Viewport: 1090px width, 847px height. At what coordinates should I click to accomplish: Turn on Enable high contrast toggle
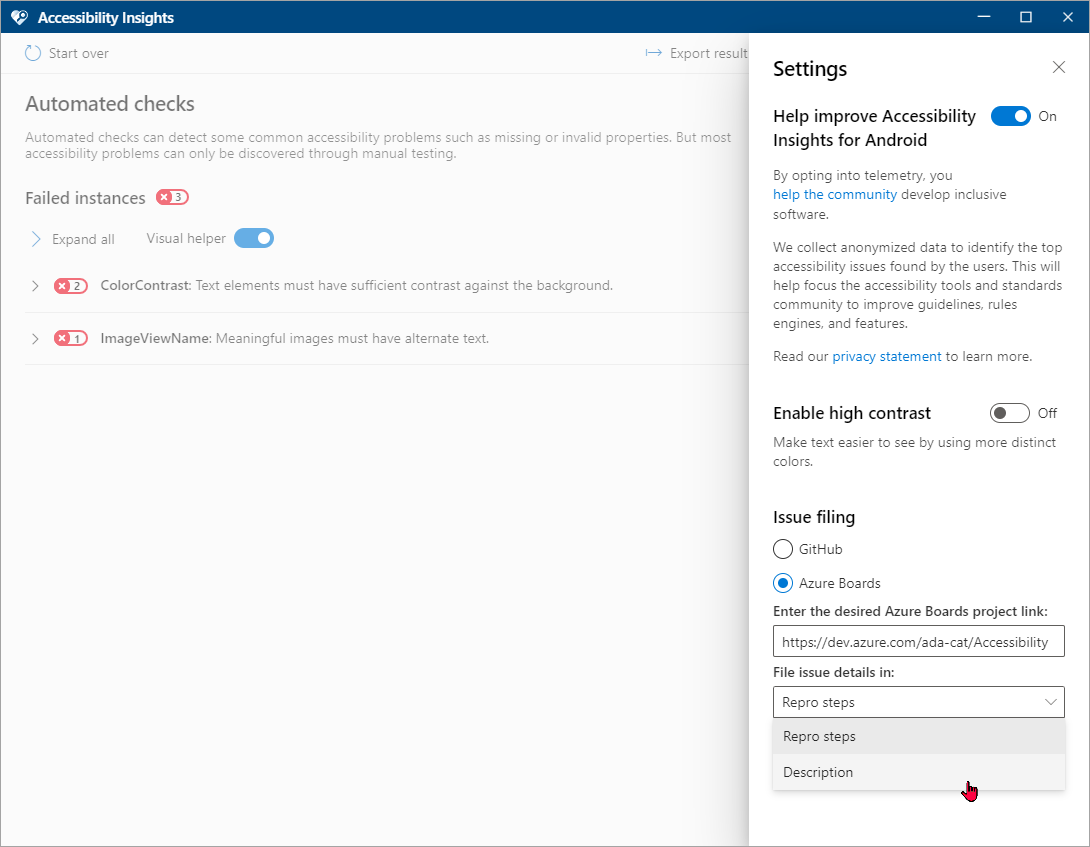(1009, 413)
